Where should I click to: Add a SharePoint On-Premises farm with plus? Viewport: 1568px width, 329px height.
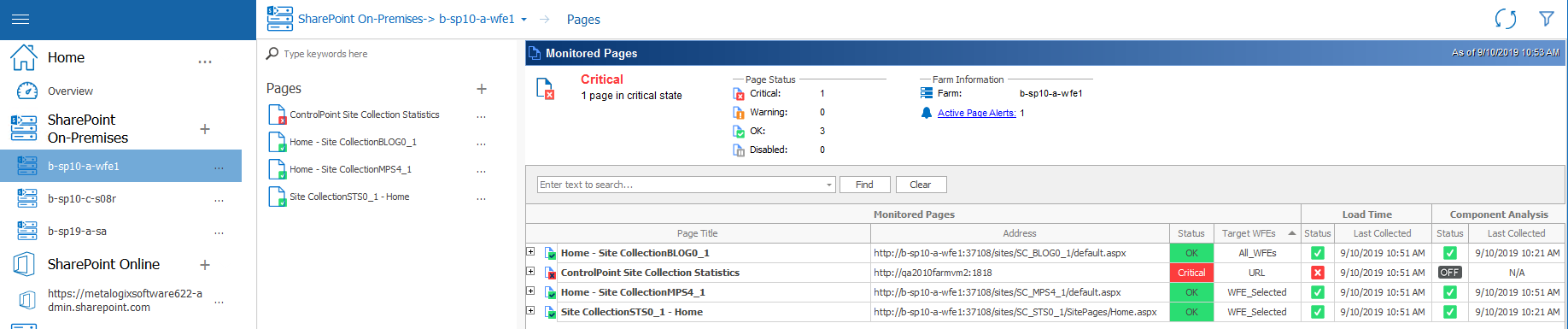pyautogui.click(x=205, y=129)
